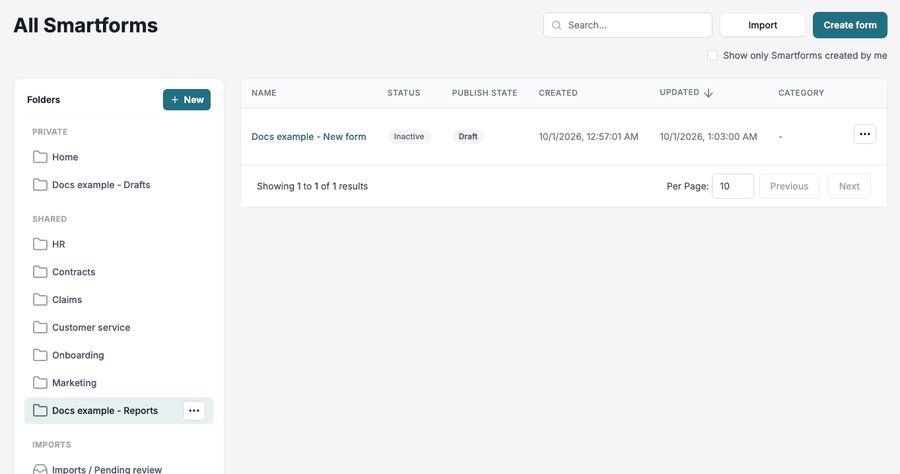Click the Draft publish state badge
The width and height of the screenshot is (900, 474).
pos(468,137)
